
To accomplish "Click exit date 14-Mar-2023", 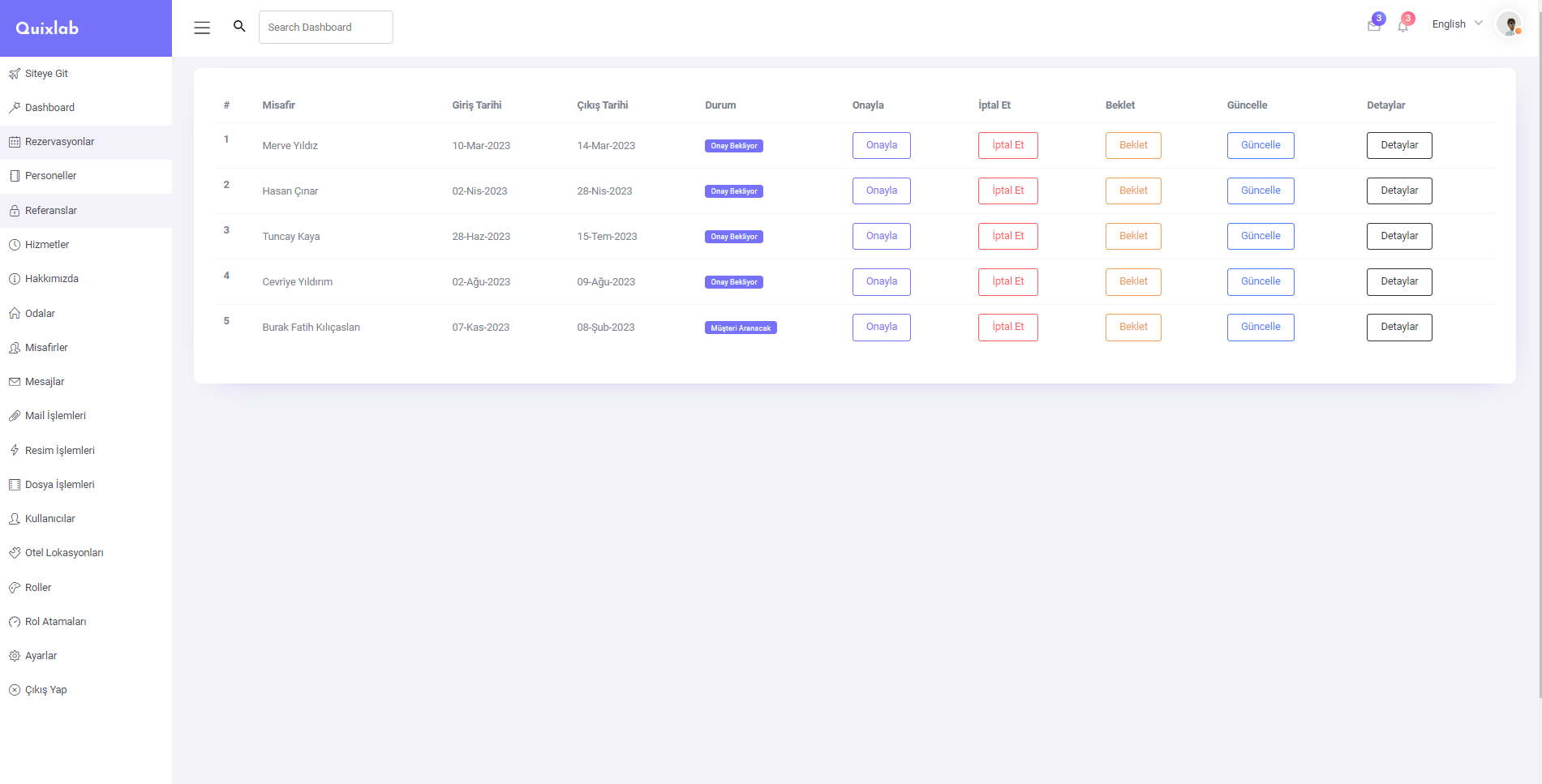I will 606,146.
